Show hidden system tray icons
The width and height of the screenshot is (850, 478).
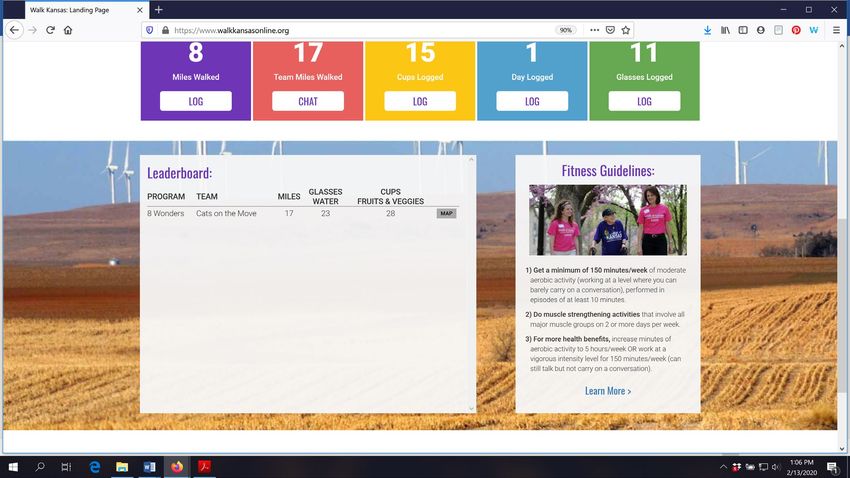click(723, 467)
